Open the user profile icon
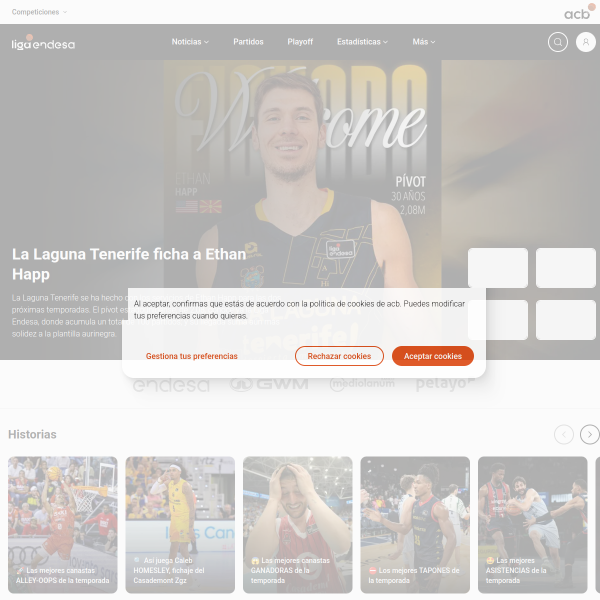 (585, 42)
